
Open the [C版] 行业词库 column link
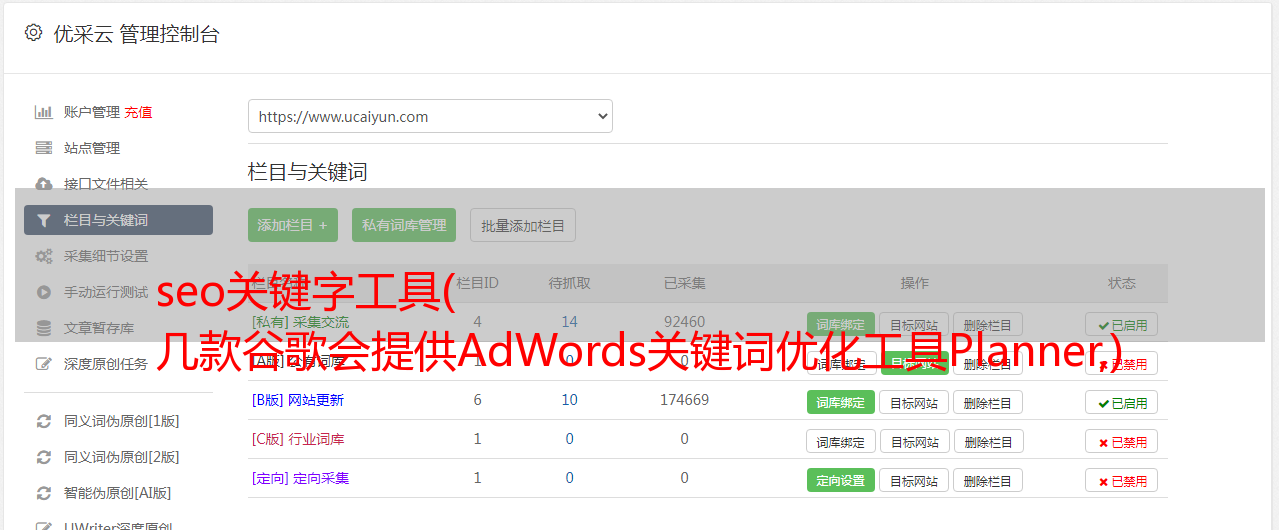point(298,439)
